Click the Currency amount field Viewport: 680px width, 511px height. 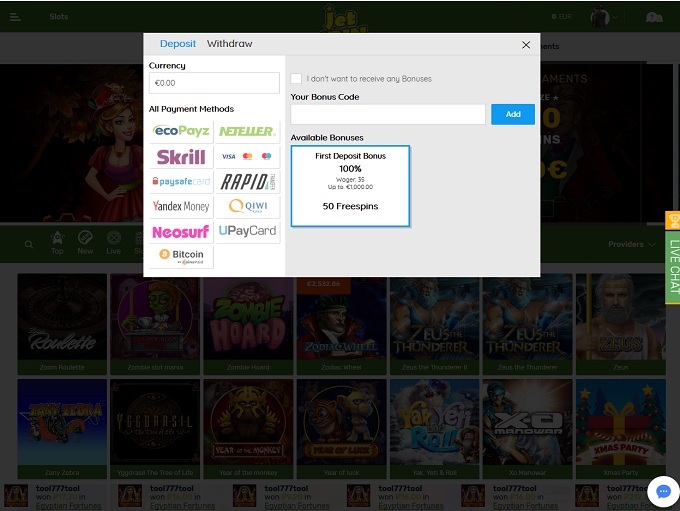coord(214,83)
